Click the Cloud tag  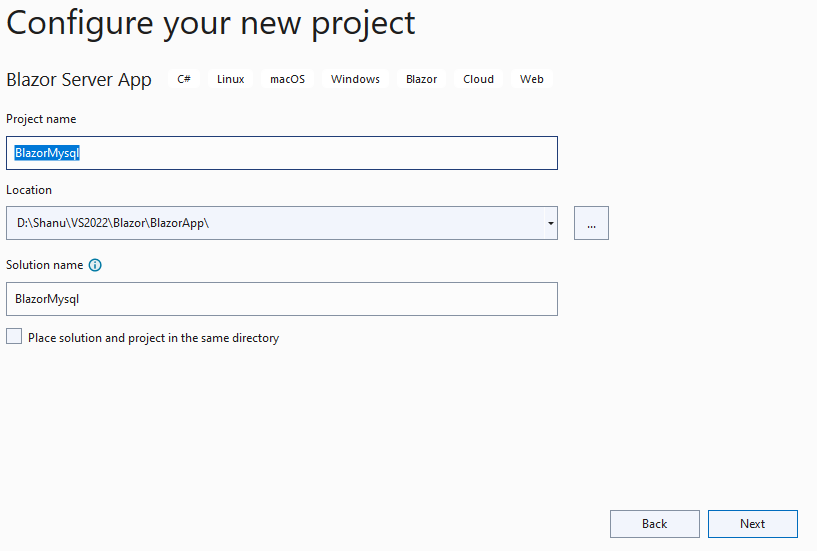478,79
